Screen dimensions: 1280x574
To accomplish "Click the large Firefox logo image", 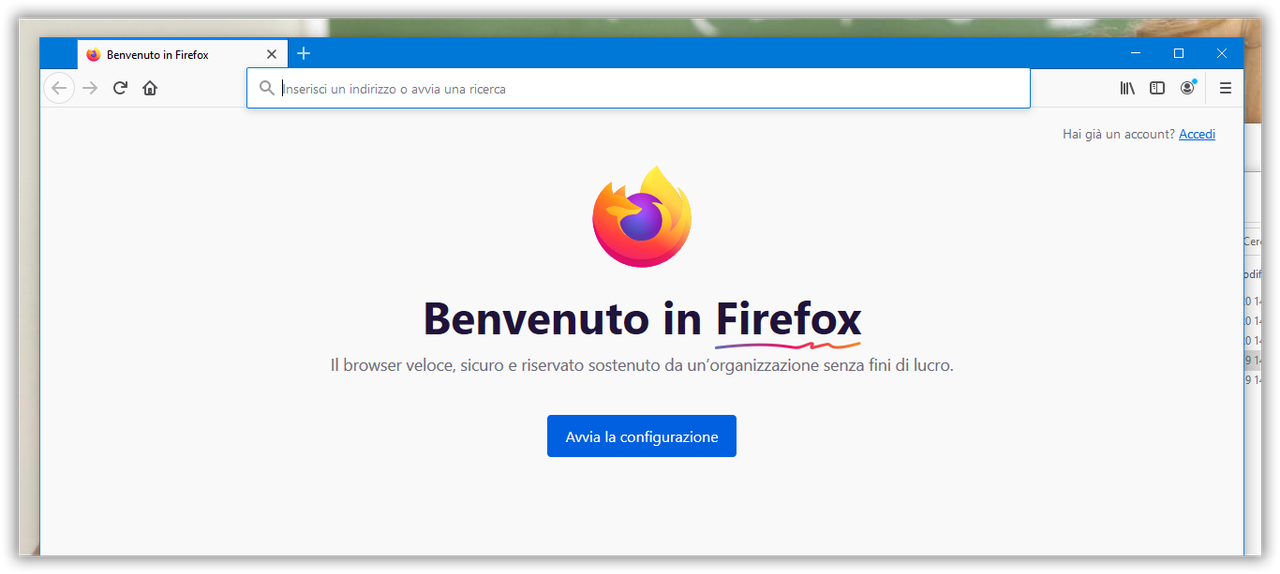I will [x=642, y=217].
